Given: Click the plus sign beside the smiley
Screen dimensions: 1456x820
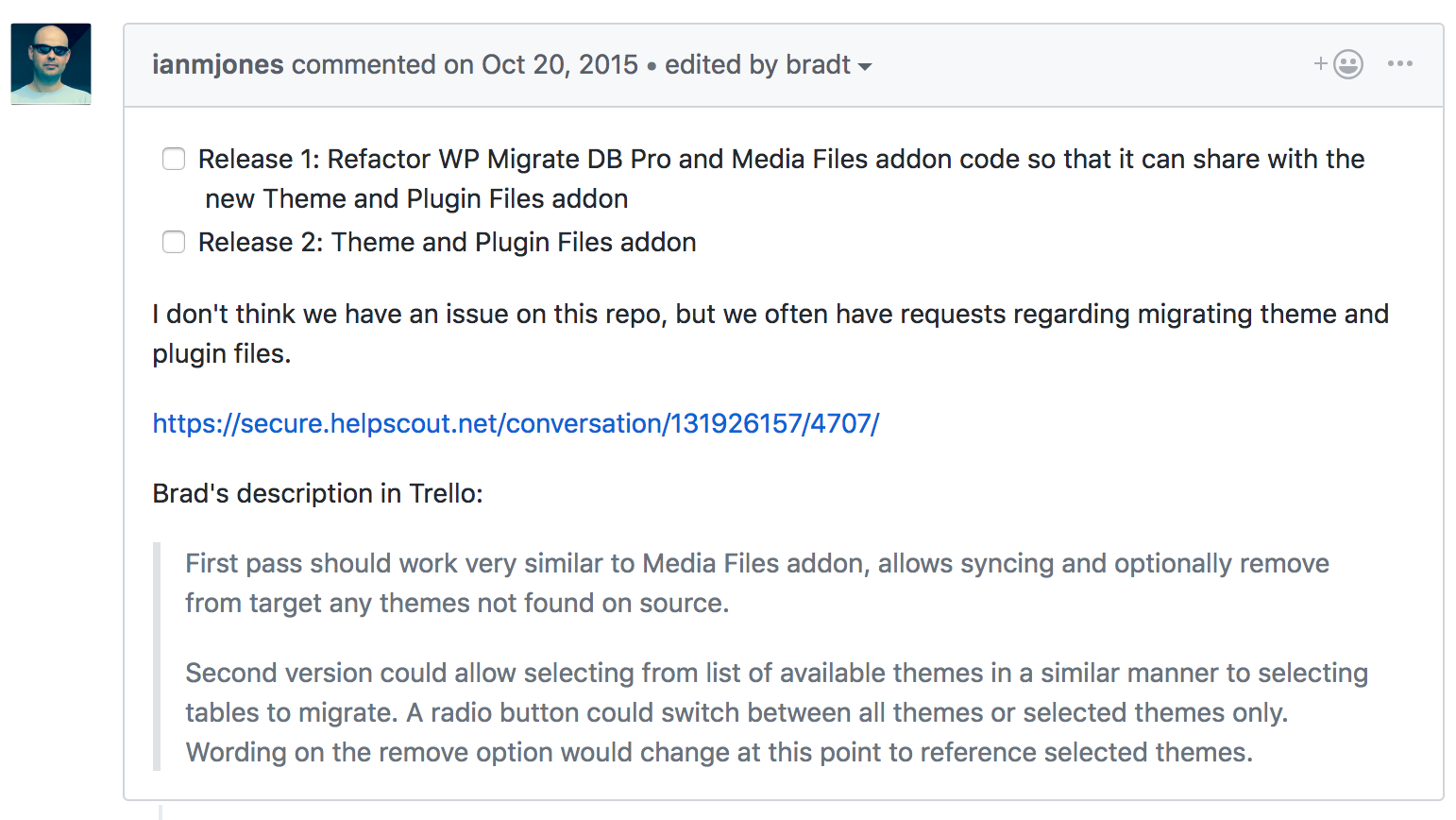Looking at the screenshot, I should coord(1321,63).
